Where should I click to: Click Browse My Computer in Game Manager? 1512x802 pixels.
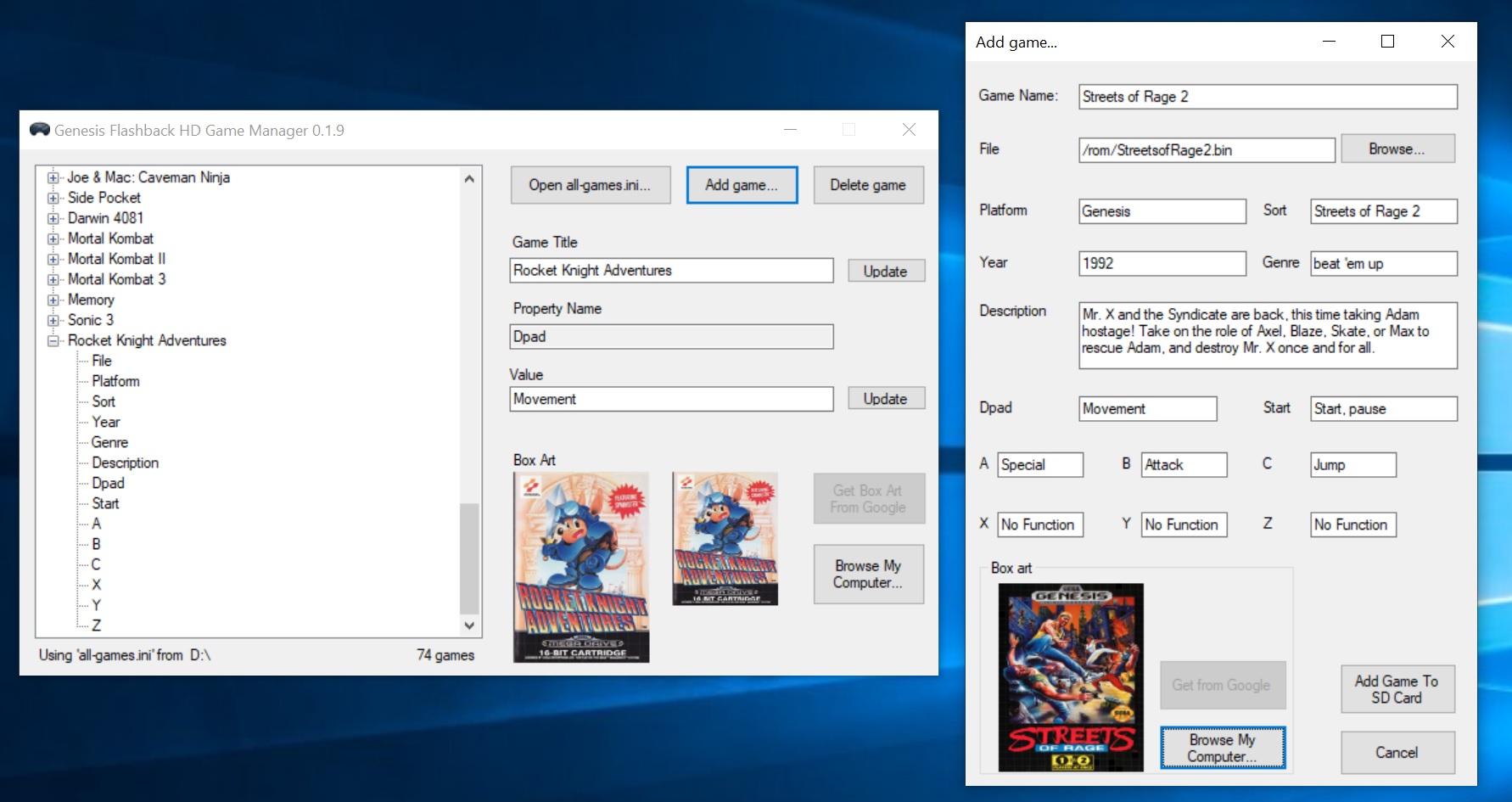(x=868, y=574)
